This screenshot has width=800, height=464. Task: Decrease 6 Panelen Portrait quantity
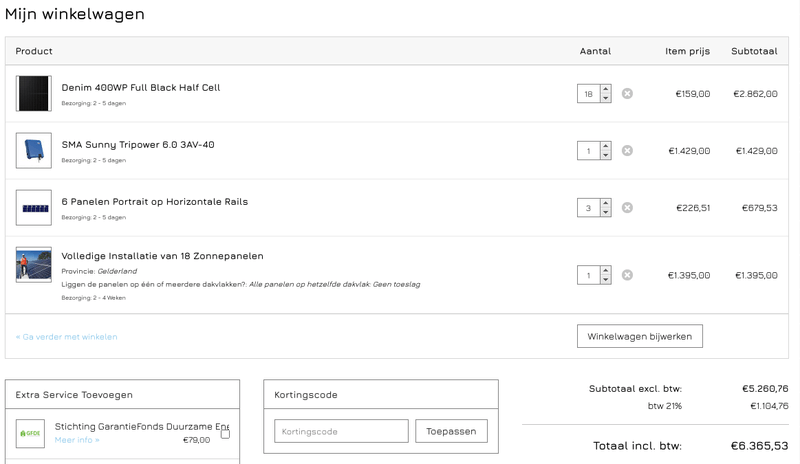(x=606, y=212)
